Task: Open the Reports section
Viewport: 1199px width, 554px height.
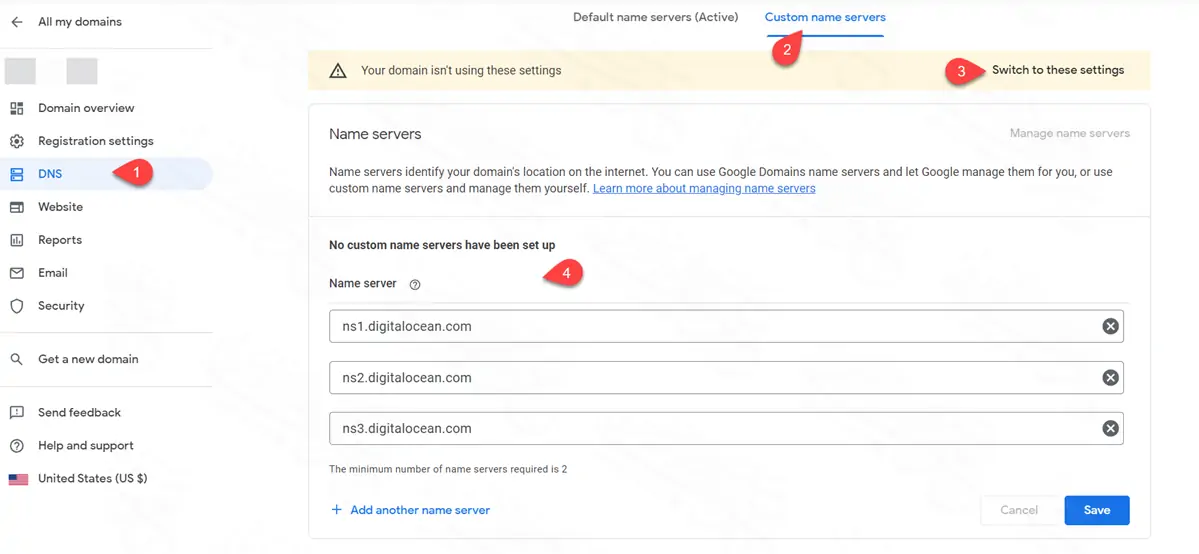Action: (x=59, y=240)
